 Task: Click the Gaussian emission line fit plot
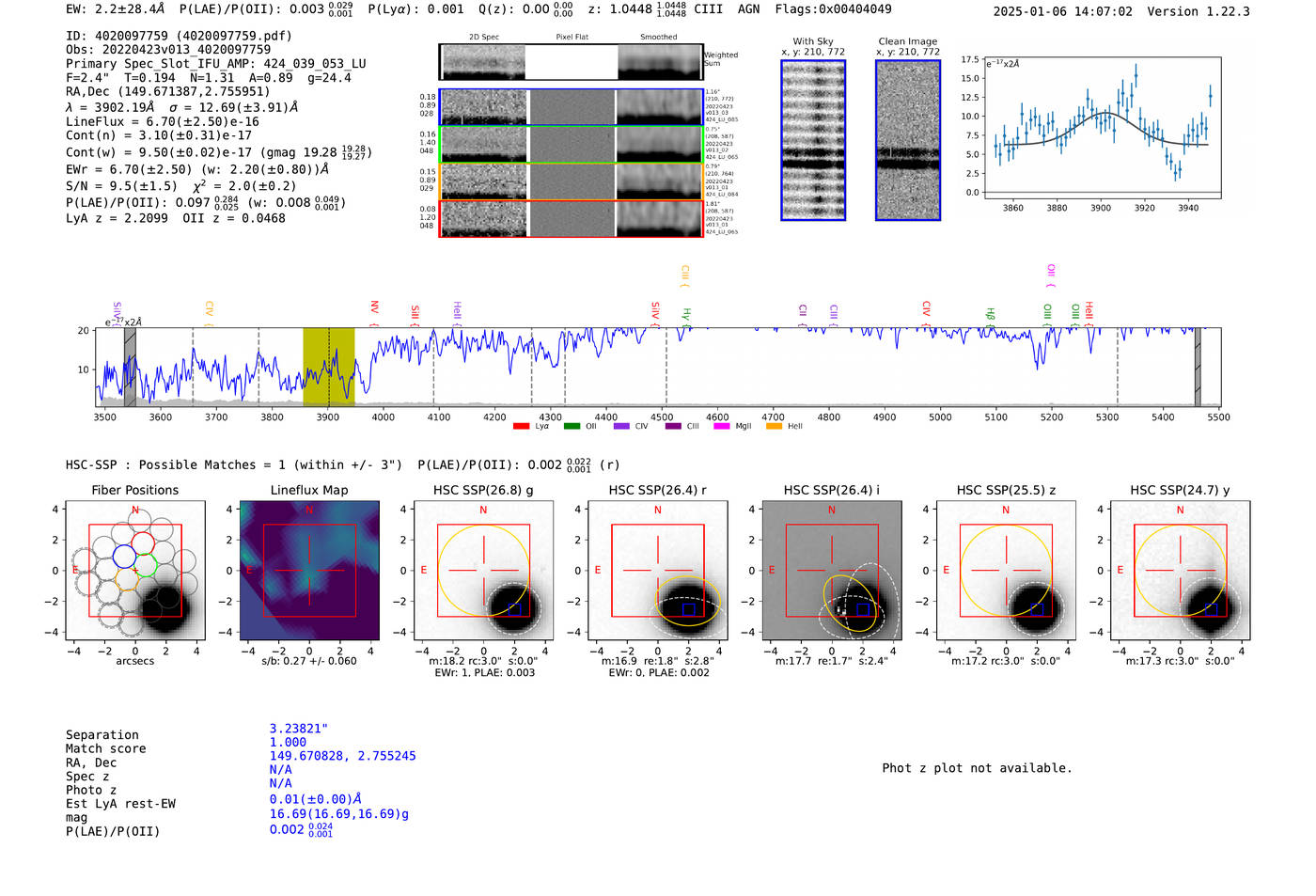(x=1102, y=127)
